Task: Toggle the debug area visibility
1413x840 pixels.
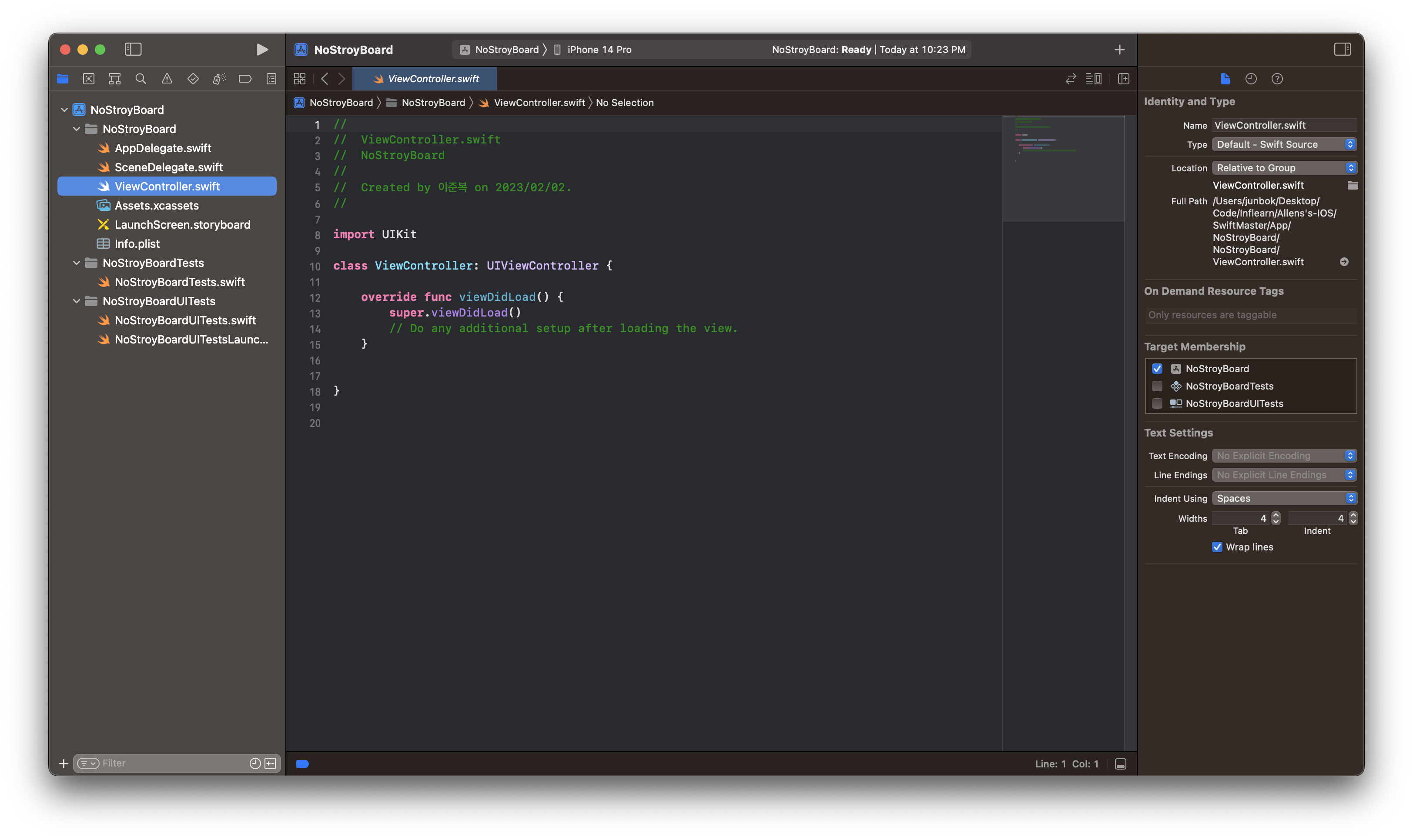Action: pos(1120,764)
